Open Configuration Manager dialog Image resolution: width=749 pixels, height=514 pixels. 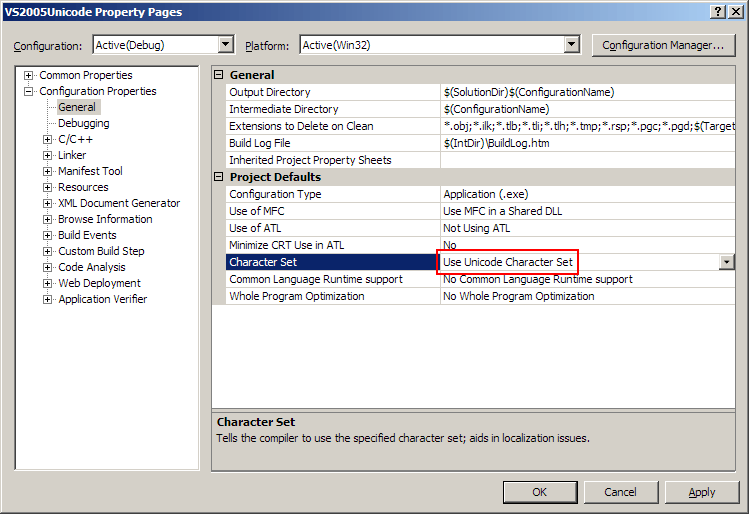[663, 45]
